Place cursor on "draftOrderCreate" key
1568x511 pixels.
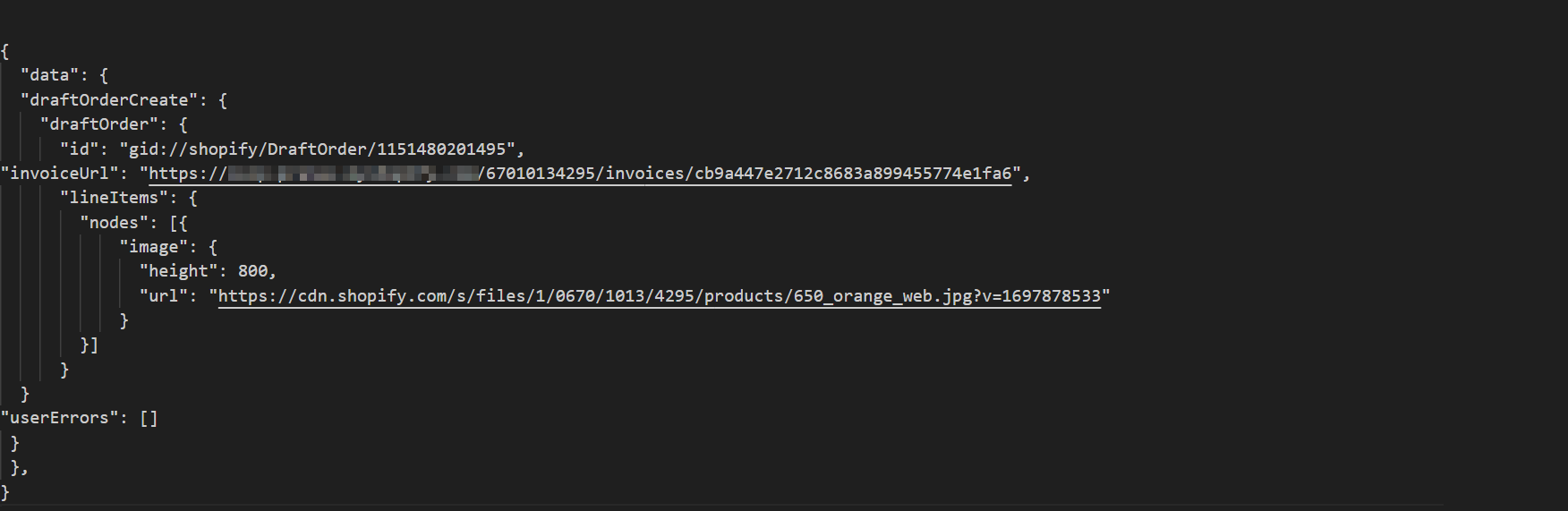pos(109,100)
